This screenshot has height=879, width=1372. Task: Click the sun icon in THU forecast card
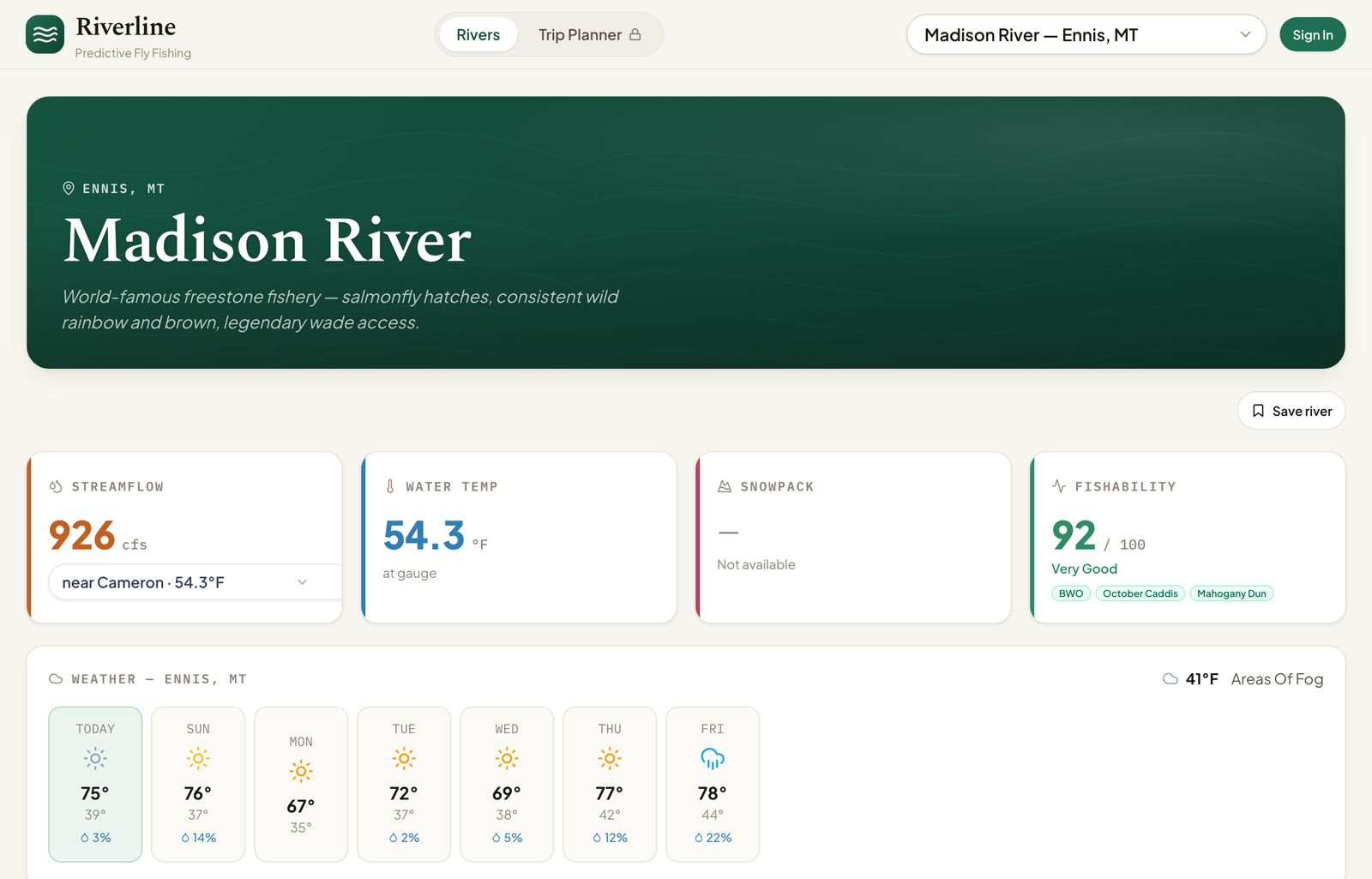pos(610,758)
